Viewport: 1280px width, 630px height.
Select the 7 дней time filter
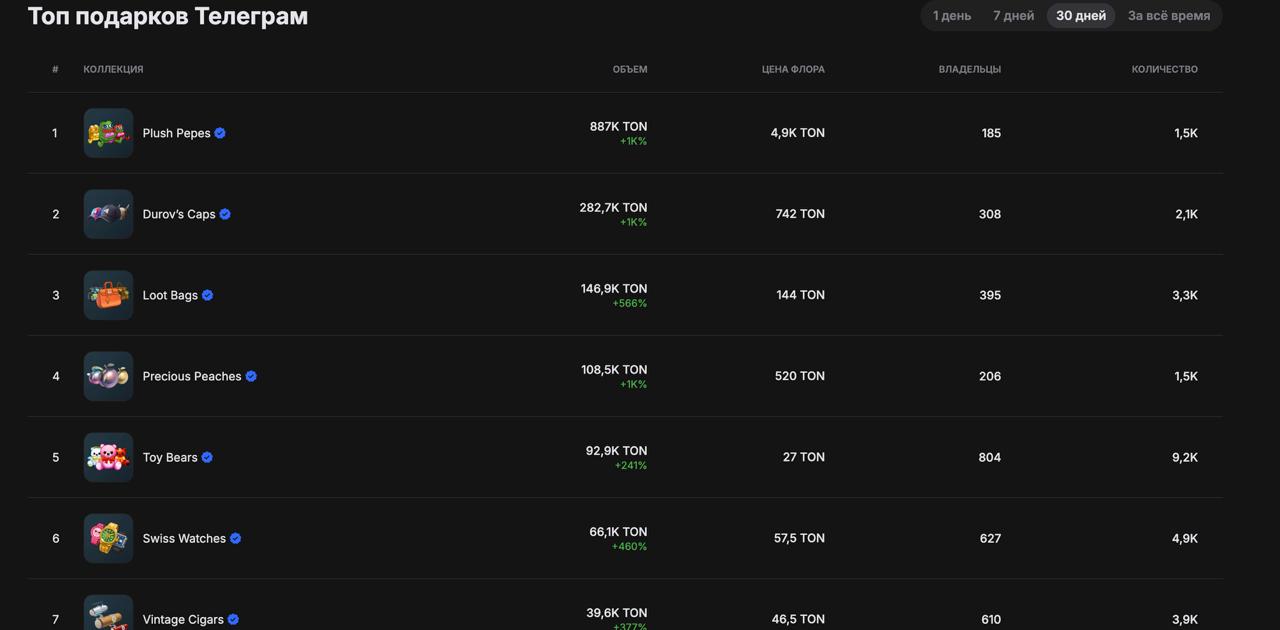tap(1013, 16)
